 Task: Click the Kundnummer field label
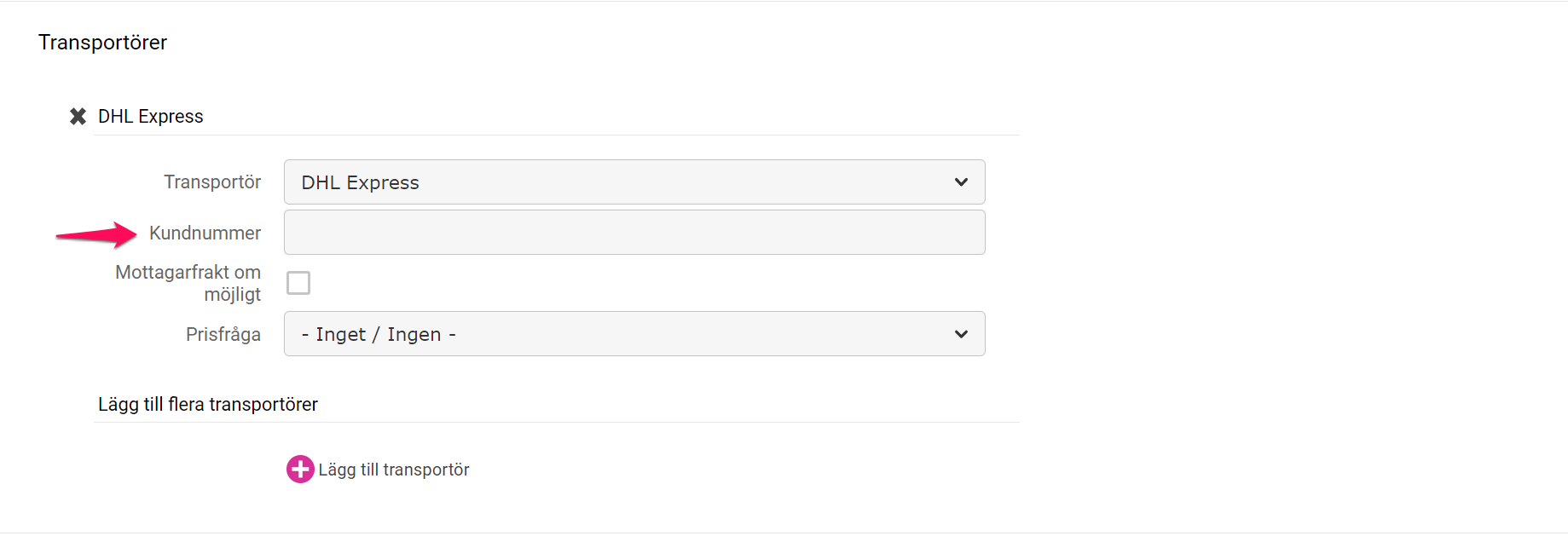[205, 233]
